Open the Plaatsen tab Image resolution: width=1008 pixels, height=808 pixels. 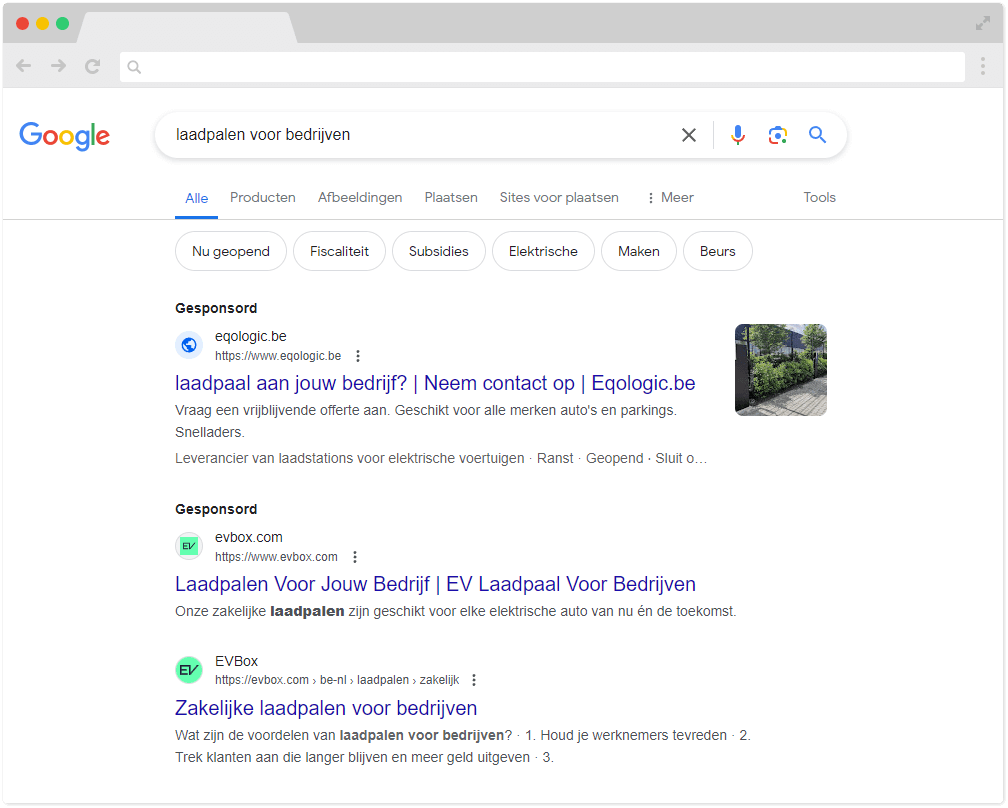451,197
